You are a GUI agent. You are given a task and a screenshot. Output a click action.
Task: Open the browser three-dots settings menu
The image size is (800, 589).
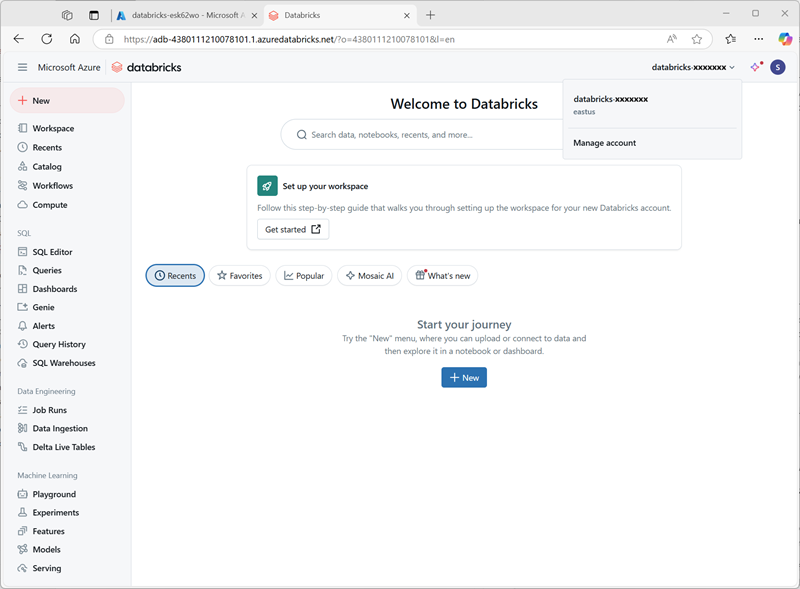point(759,39)
